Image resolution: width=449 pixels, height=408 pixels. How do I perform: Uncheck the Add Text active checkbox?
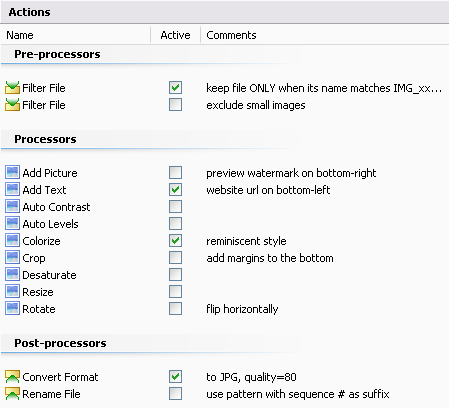point(175,190)
